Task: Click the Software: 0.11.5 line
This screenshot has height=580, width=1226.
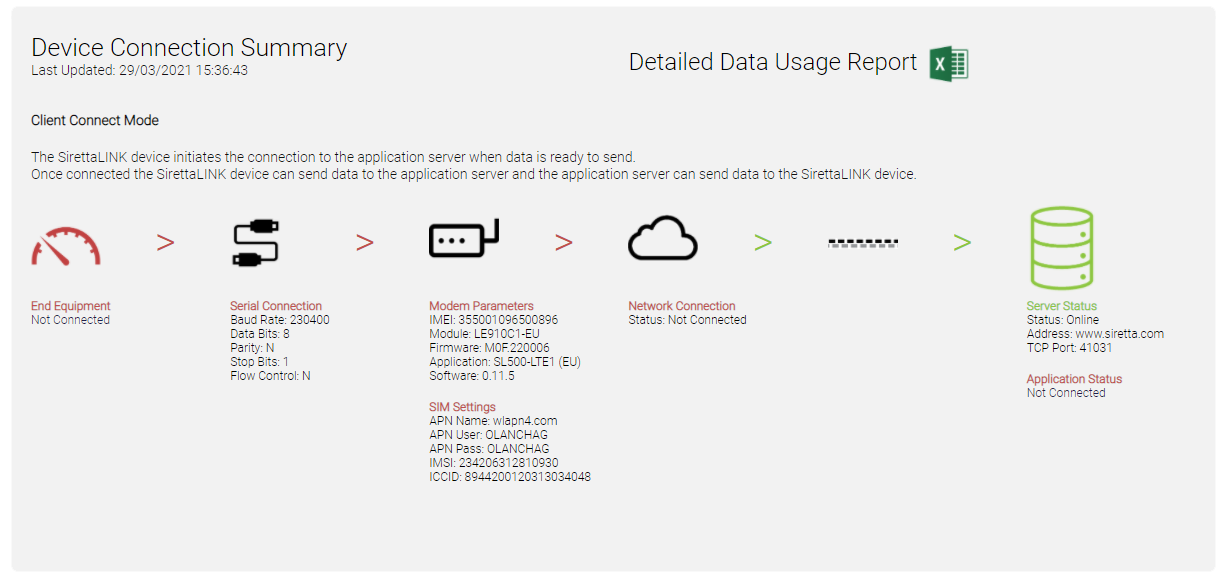Action: click(x=472, y=376)
